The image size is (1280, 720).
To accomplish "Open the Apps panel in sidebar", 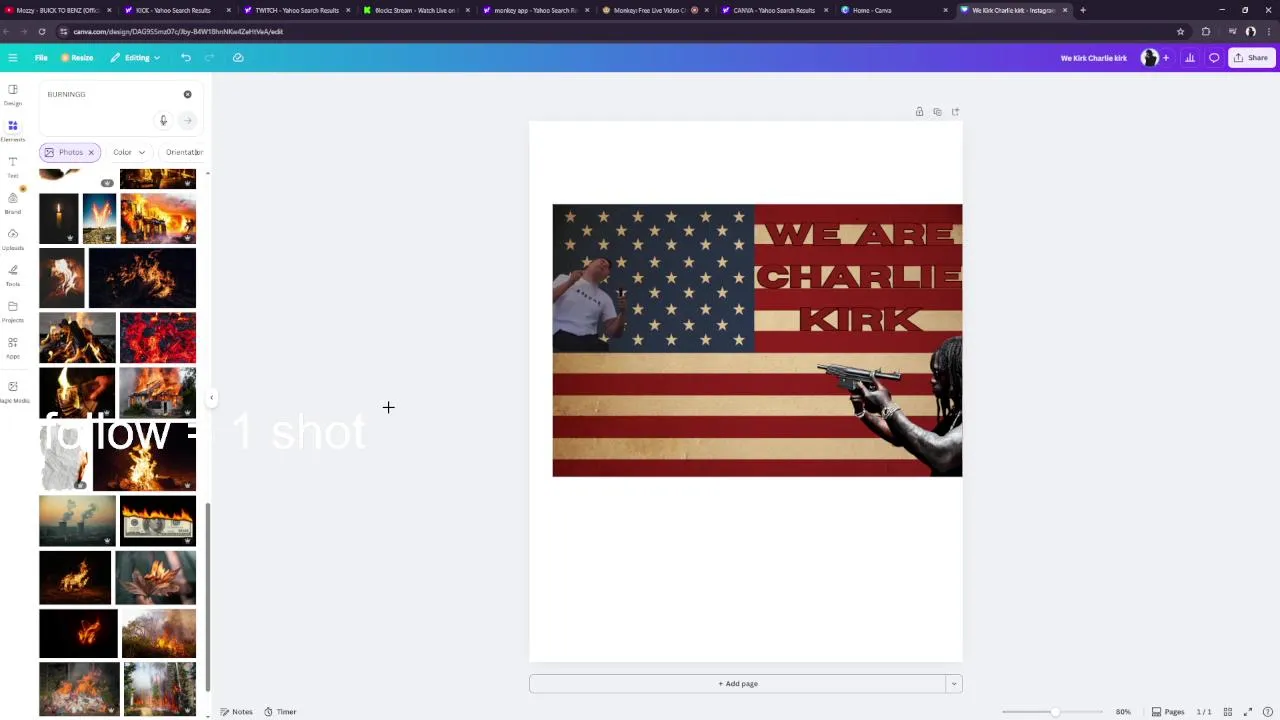I will (x=13, y=347).
